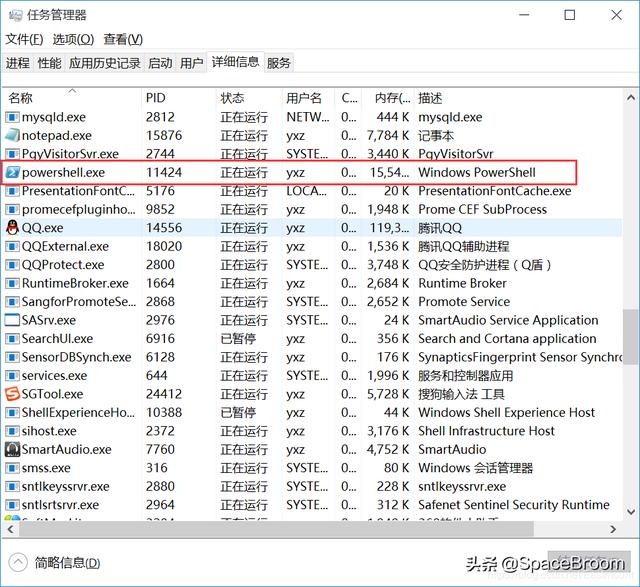Image resolution: width=640 pixels, height=587 pixels.
Task: Click the description 腾讯QQ辅助进程
Action: [464, 247]
